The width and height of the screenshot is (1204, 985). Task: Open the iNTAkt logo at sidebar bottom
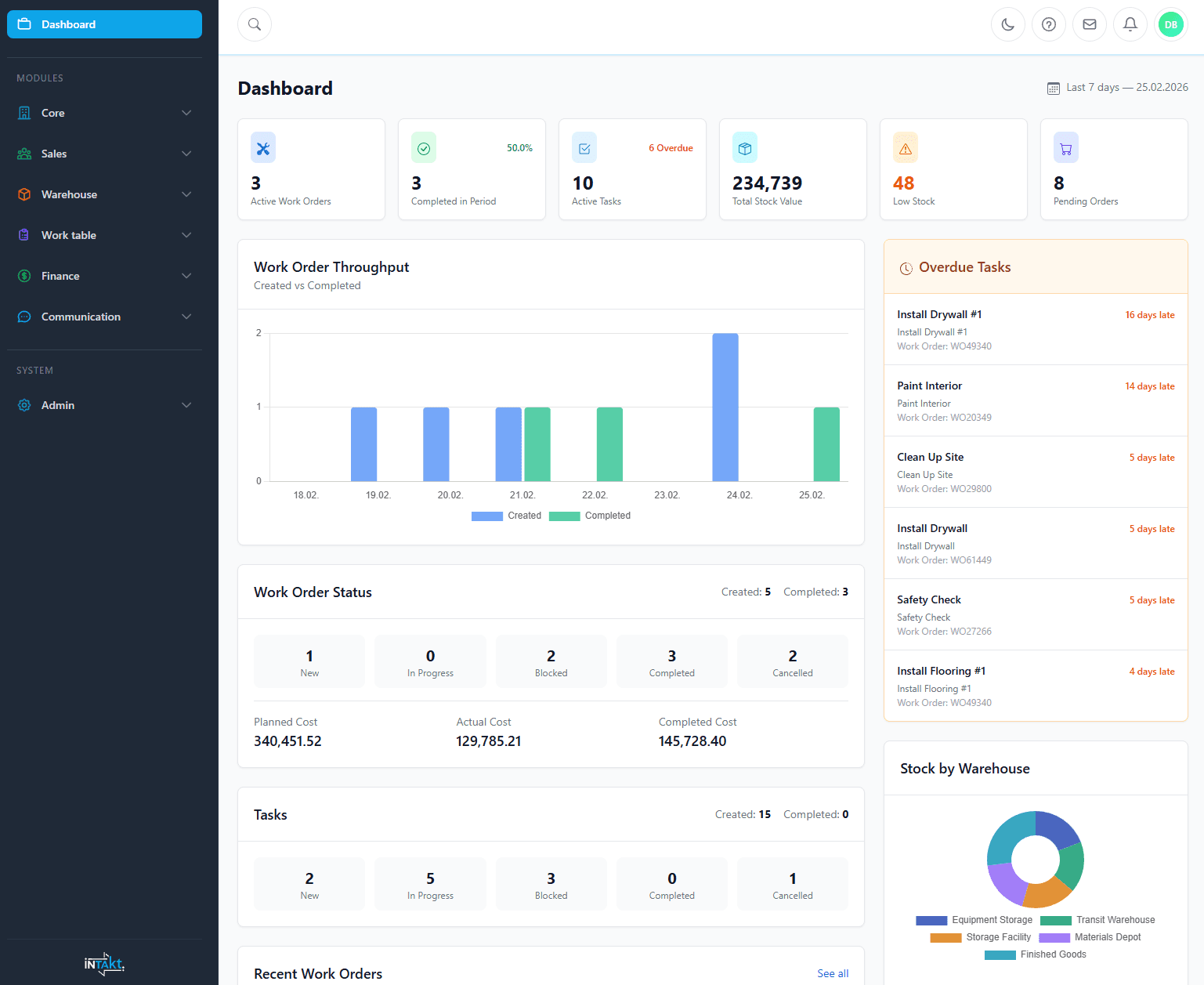click(x=104, y=964)
